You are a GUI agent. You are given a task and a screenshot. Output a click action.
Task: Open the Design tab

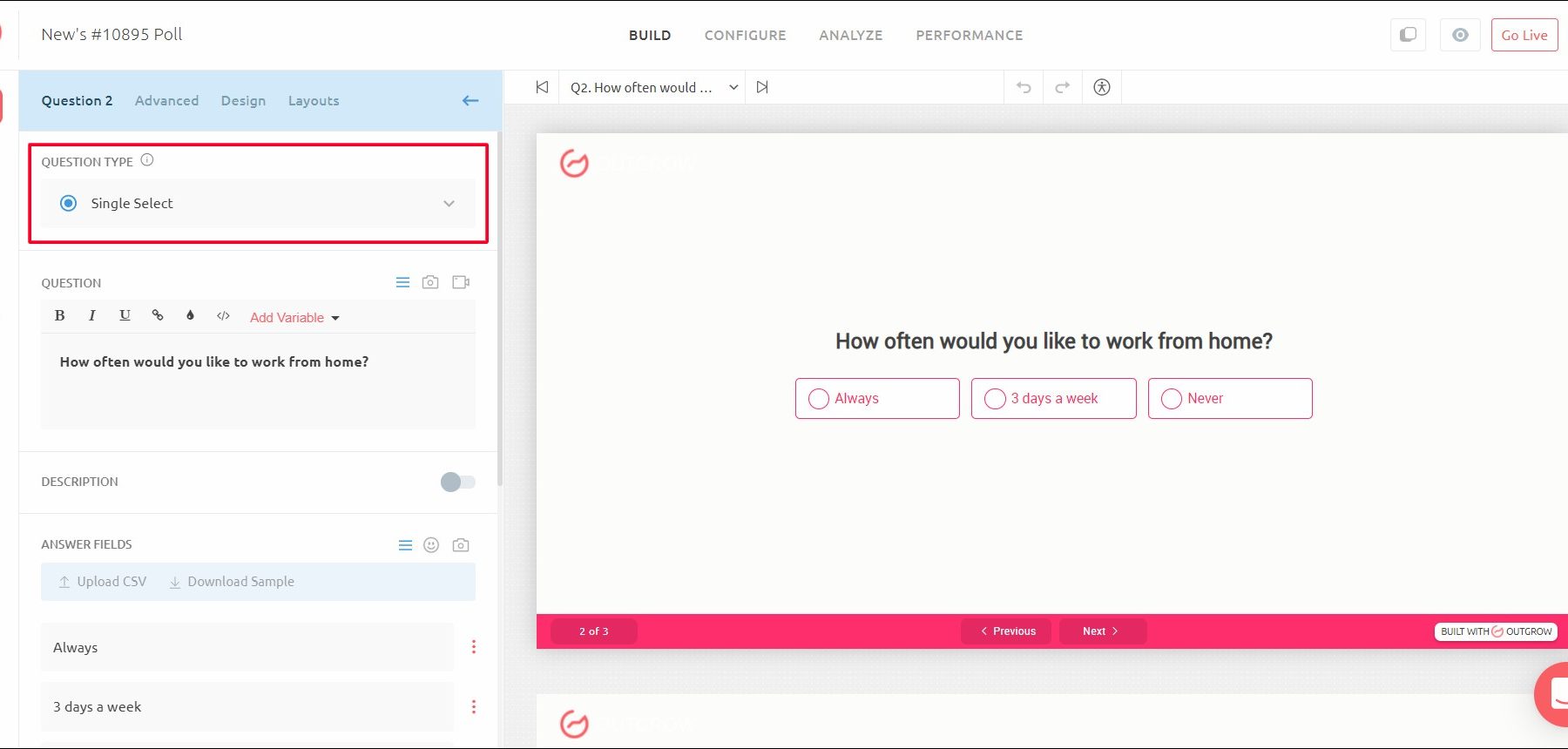(243, 101)
